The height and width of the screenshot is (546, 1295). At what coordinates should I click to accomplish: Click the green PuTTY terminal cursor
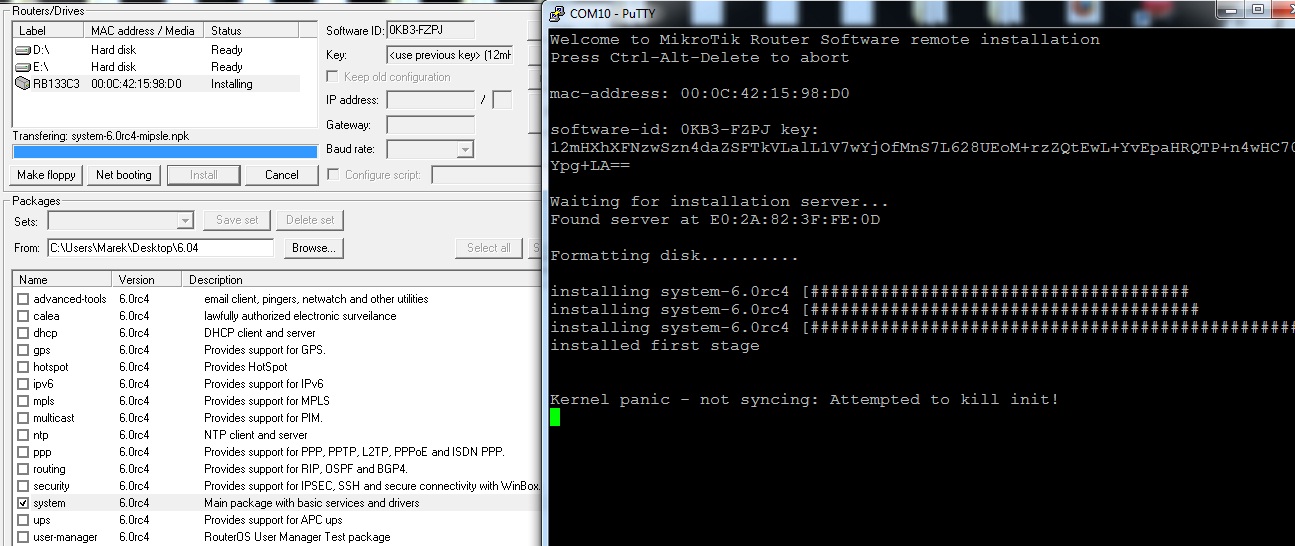click(x=555, y=417)
